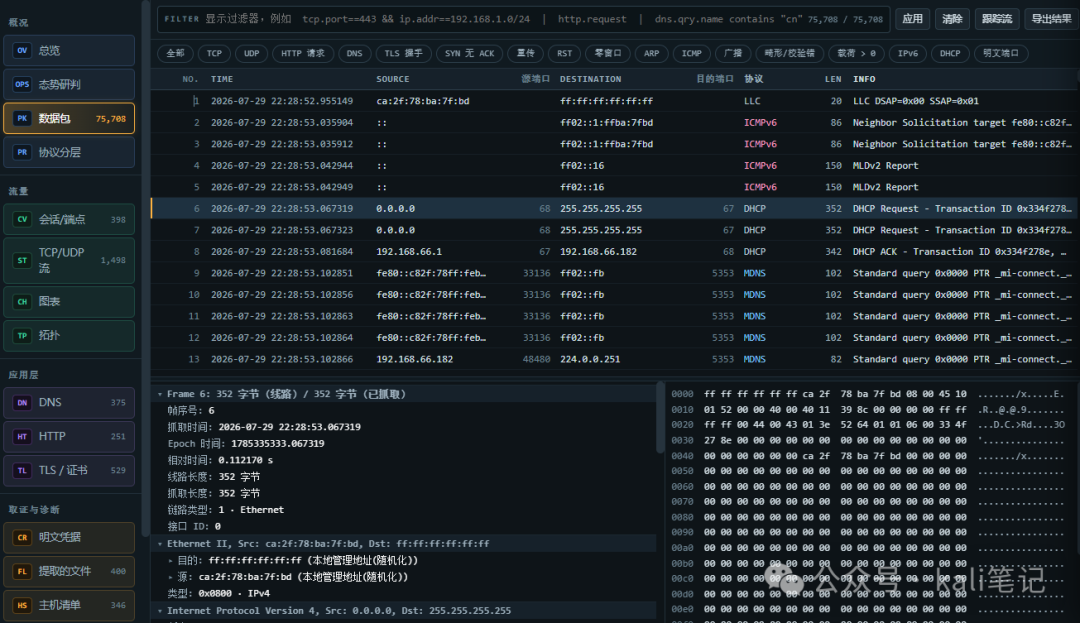Click the Epoch 时间 value line

246,444
